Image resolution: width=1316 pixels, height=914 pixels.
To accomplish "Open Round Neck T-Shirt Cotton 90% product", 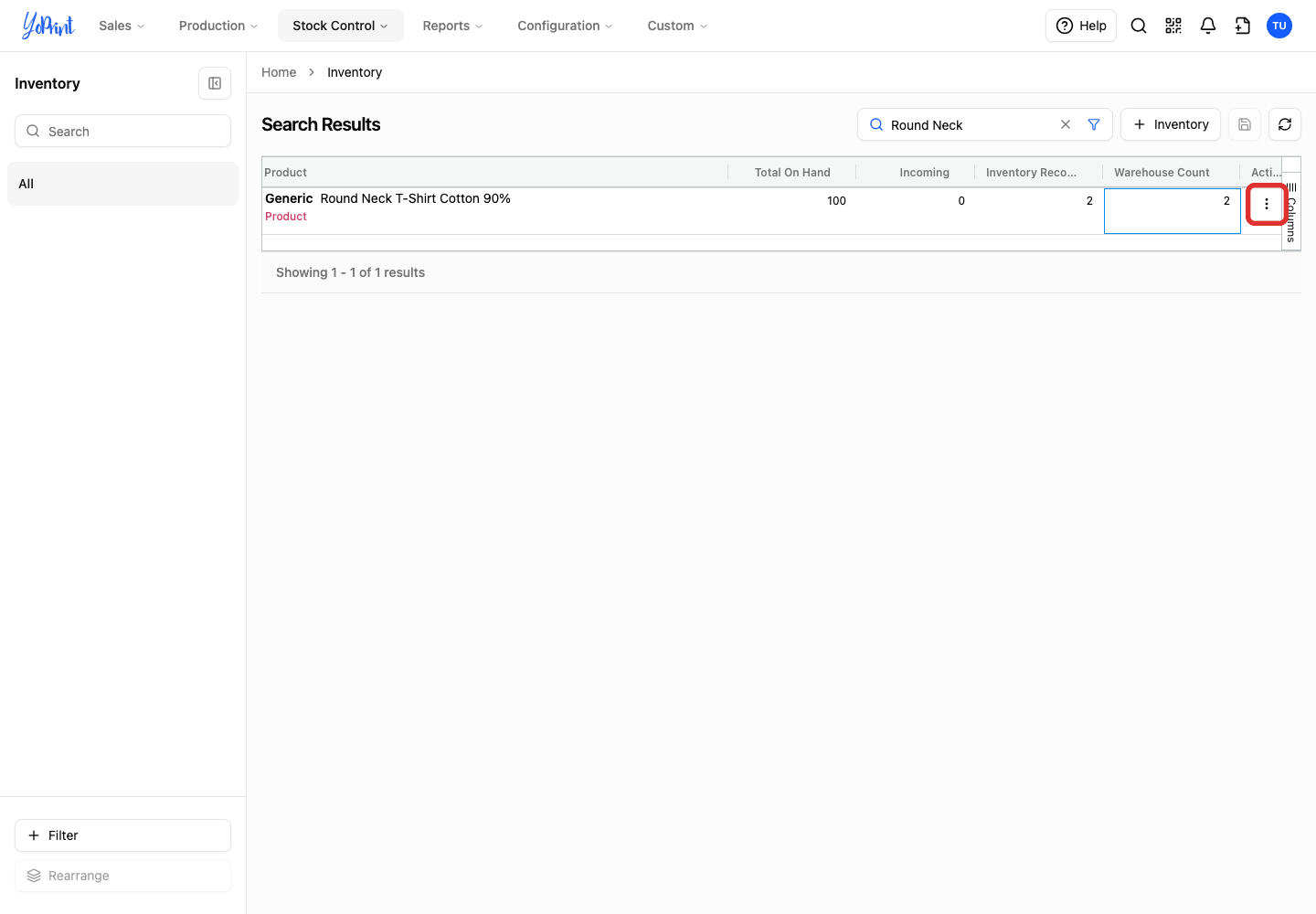I will tap(416, 198).
